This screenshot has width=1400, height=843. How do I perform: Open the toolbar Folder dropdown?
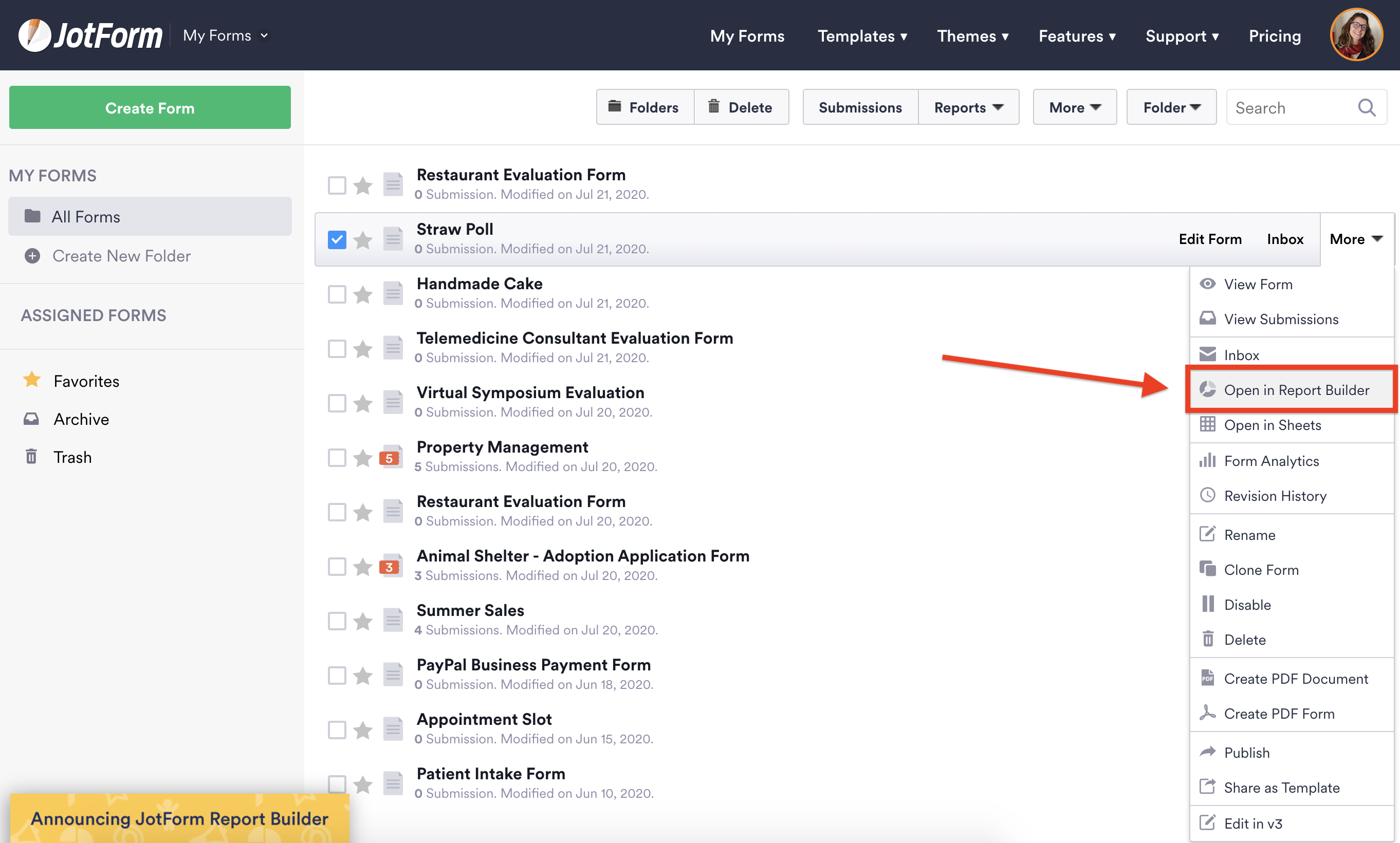pyautogui.click(x=1171, y=107)
